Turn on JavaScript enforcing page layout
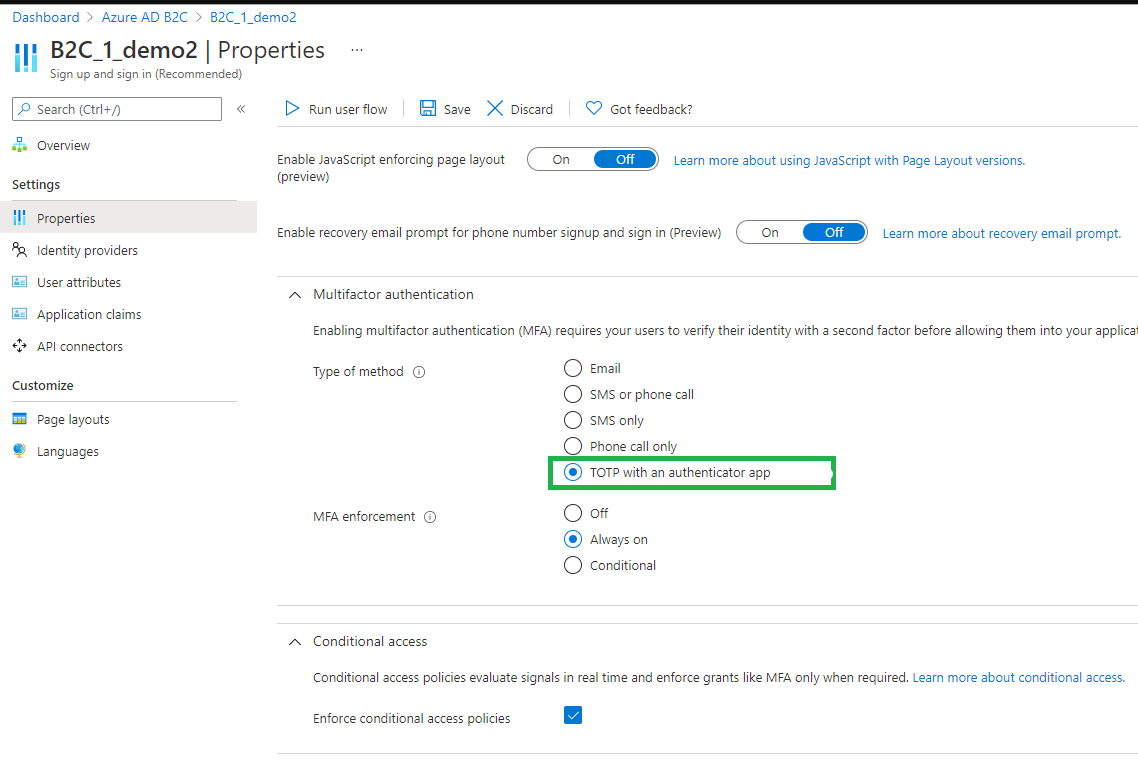The image size is (1138, 762). tap(561, 159)
